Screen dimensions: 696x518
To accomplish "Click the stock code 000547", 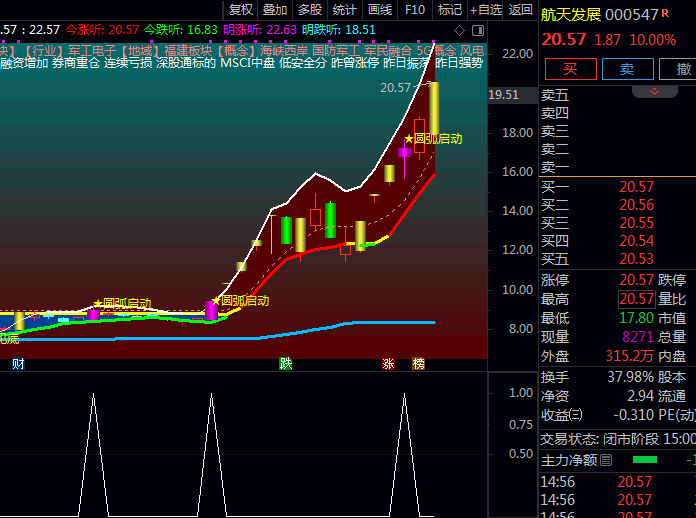I will click(x=631, y=15).
